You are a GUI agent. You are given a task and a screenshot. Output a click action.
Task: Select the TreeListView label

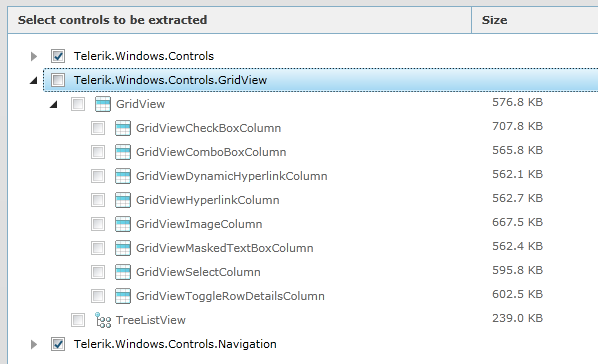(151, 320)
